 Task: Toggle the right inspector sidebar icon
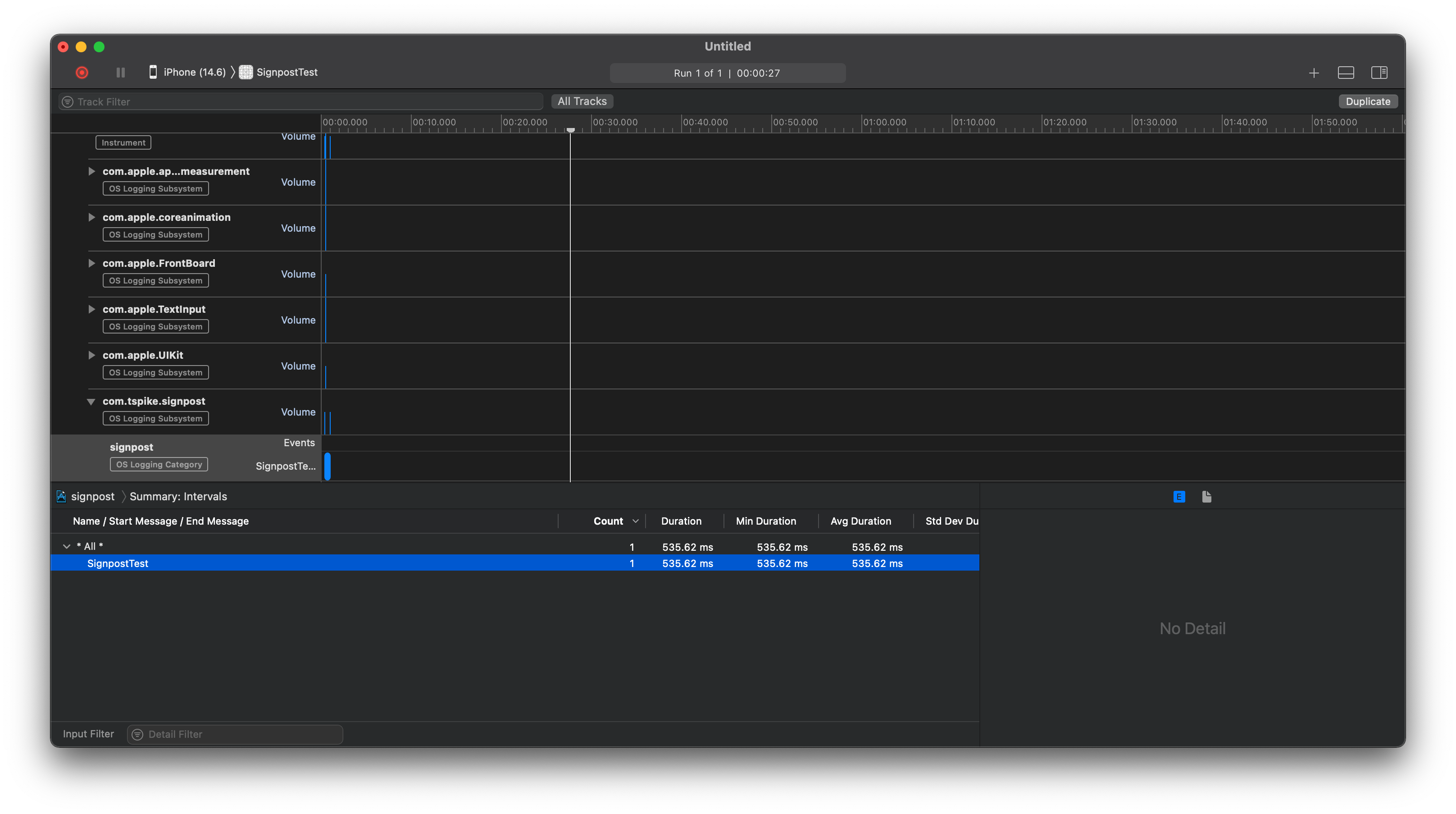(1379, 73)
